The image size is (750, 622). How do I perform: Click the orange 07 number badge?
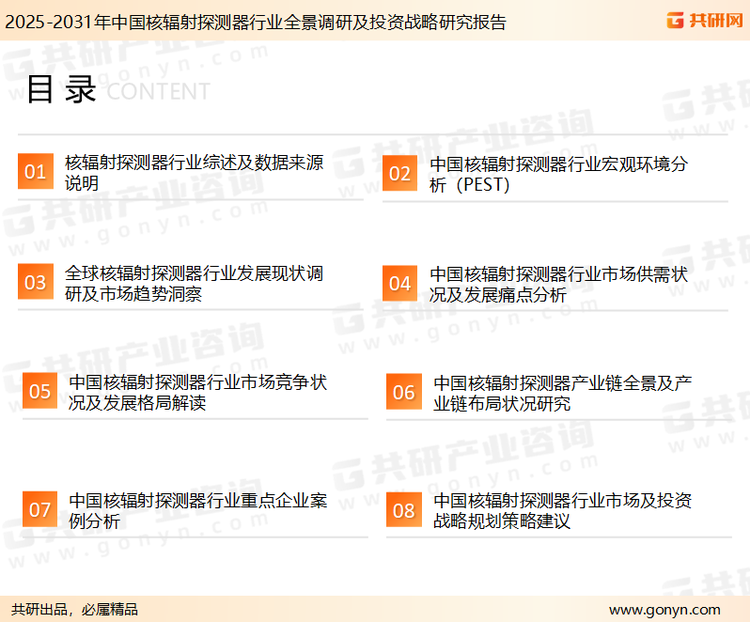click(x=40, y=509)
